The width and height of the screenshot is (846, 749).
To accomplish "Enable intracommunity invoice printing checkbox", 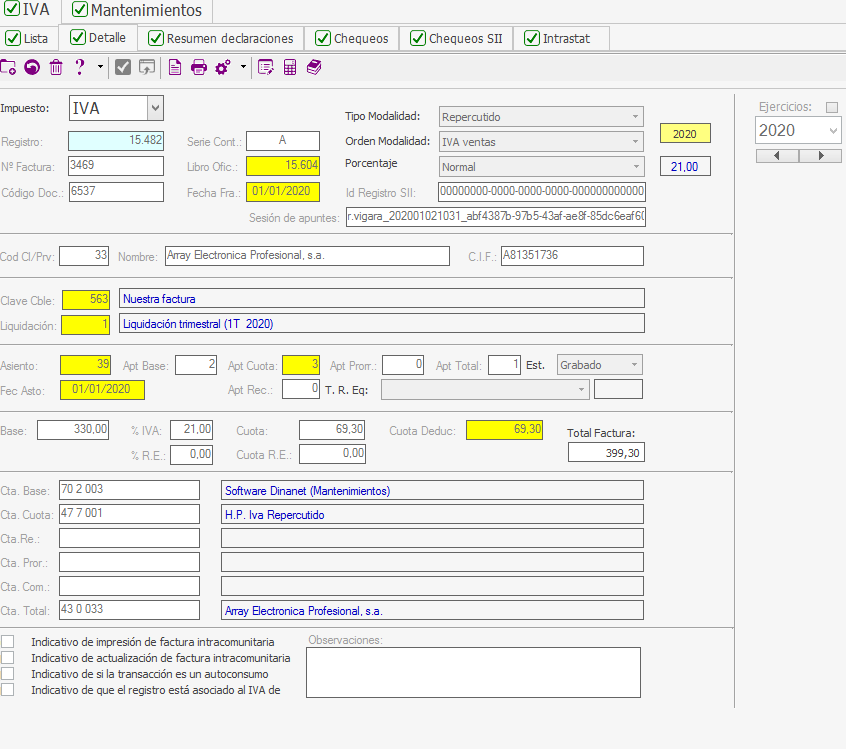I will (8, 641).
